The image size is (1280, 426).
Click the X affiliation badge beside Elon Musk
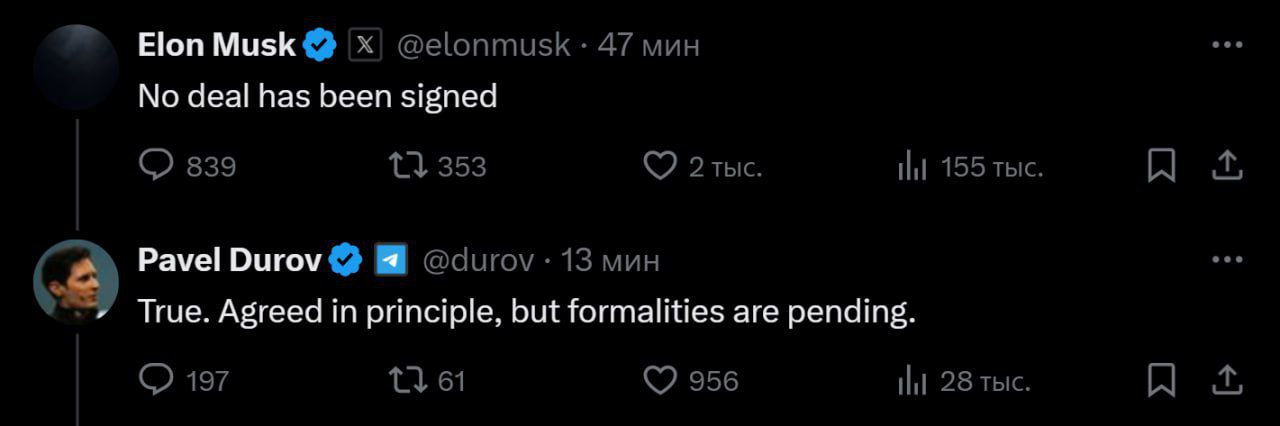pyautogui.click(x=365, y=45)
